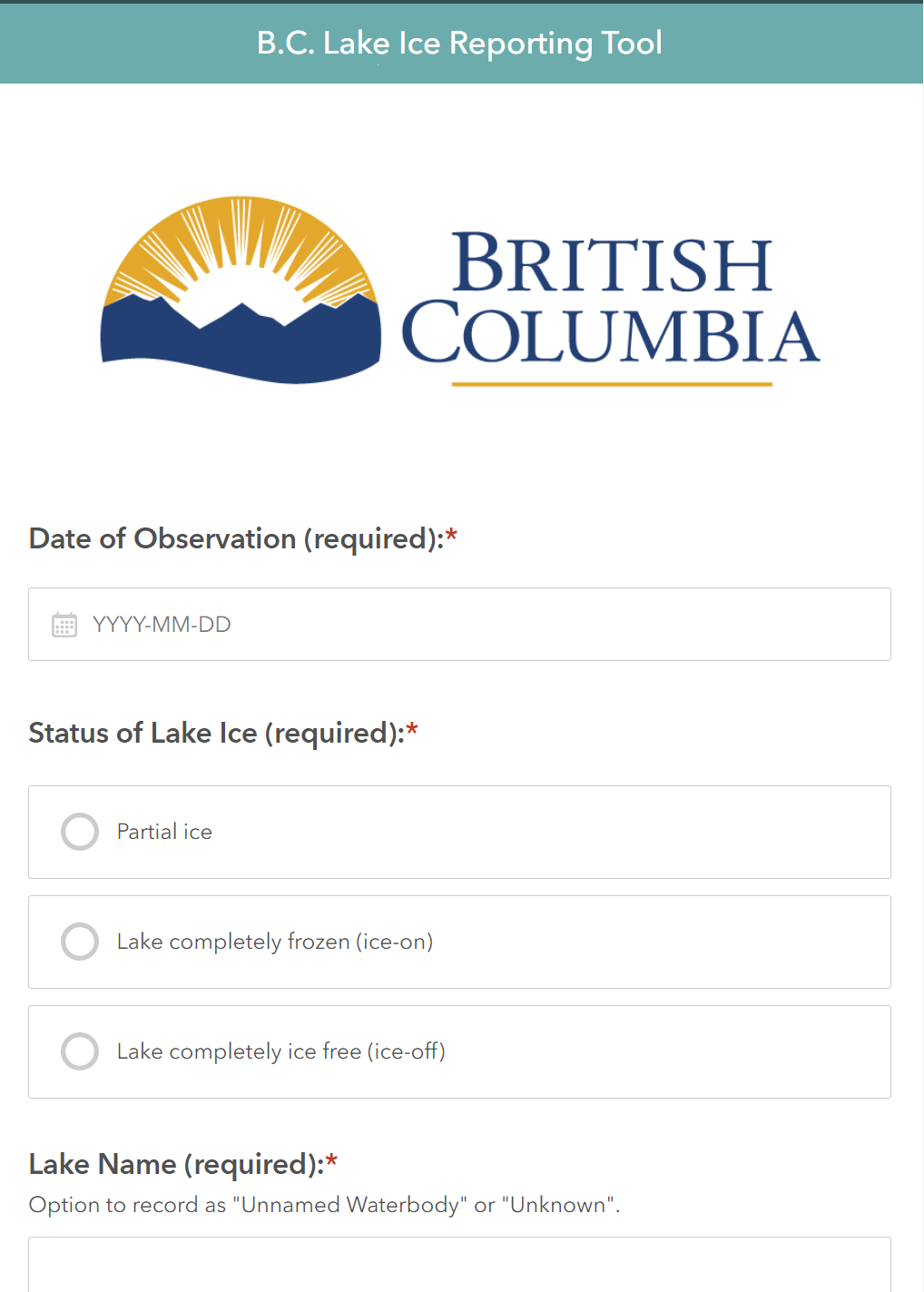Click the B.C. Lake Ice Reporting Tool title

tap(459, 43)
